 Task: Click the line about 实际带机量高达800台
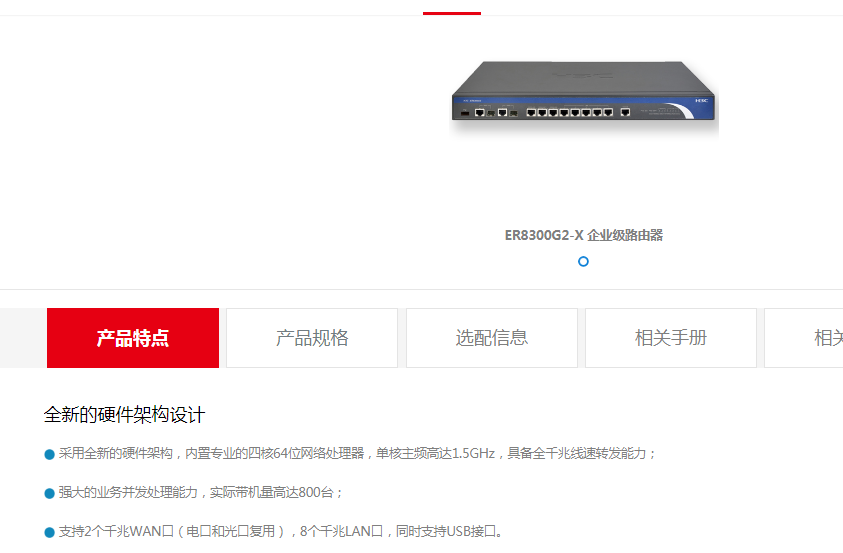tap(201, 492)
